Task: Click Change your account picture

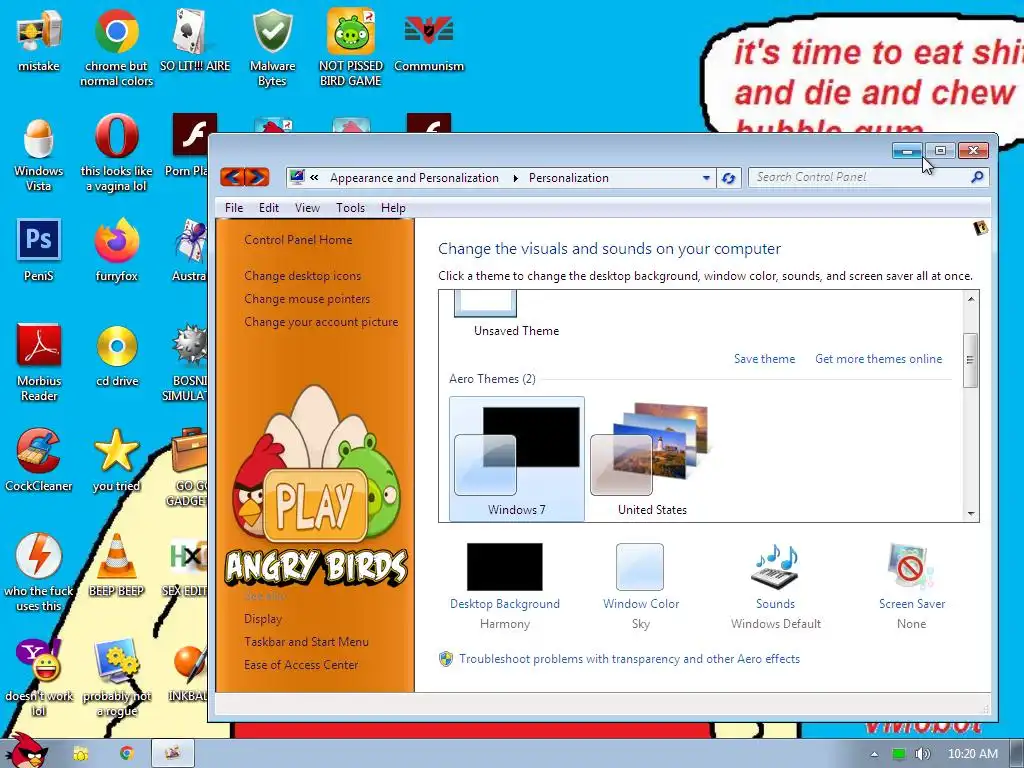Action: click(x=321, y=321)
